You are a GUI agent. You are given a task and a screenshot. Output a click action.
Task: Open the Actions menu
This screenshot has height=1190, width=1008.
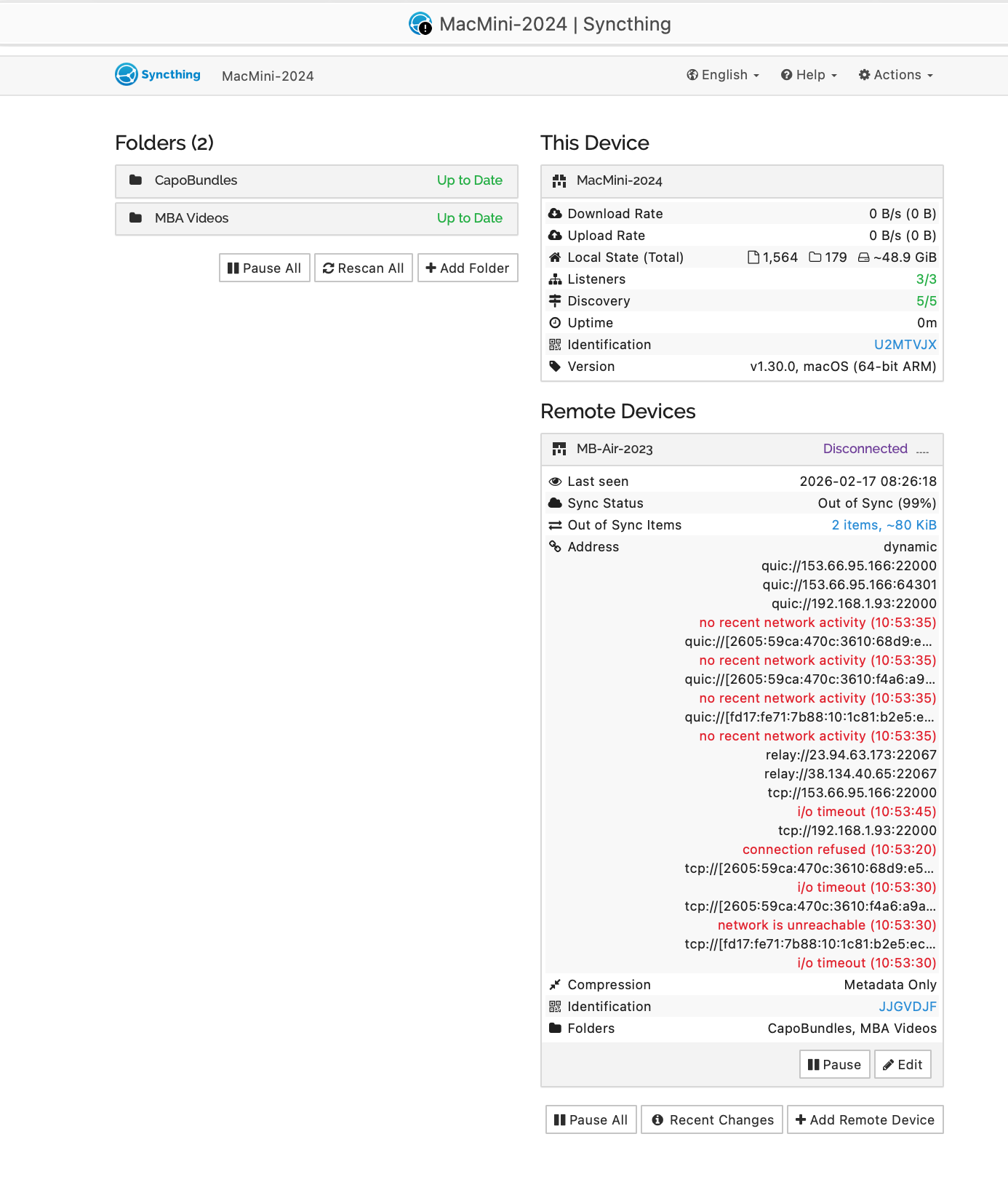(895, 75)
